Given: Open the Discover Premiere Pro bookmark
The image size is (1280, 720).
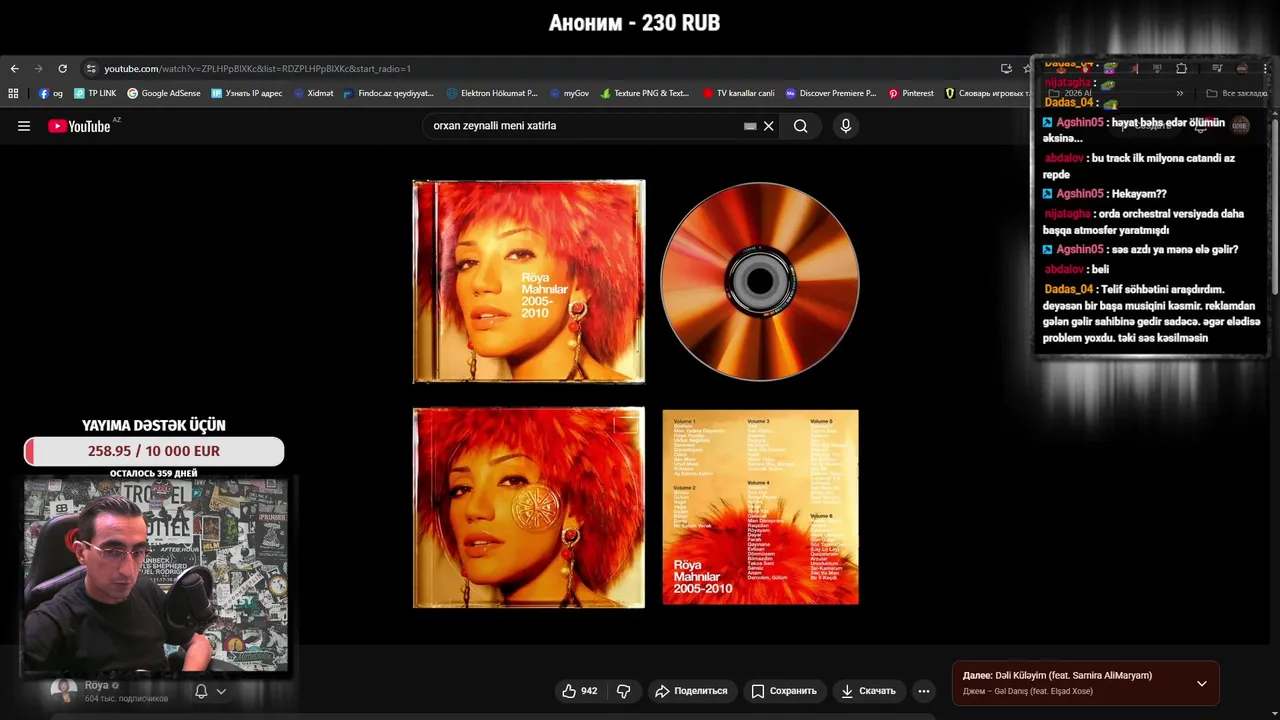Looking at the screenshot, I should (x=831, y=93).
